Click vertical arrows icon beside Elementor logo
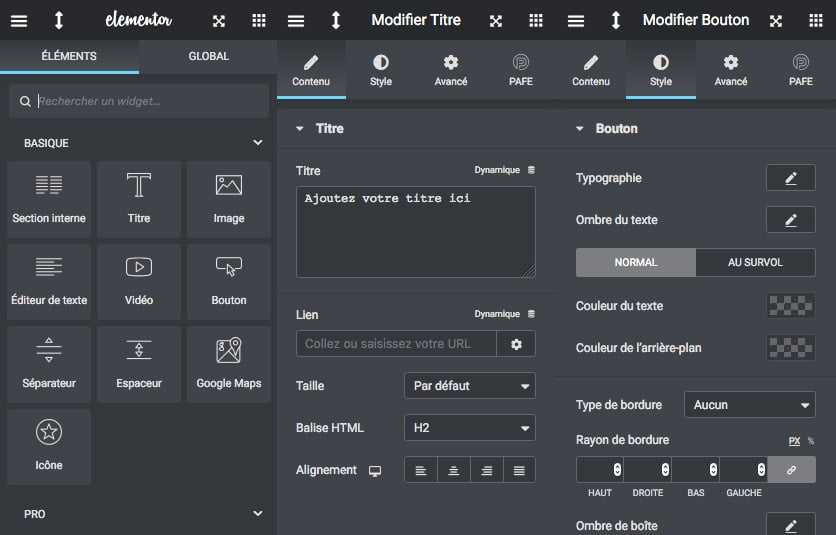 pos(59,20)
